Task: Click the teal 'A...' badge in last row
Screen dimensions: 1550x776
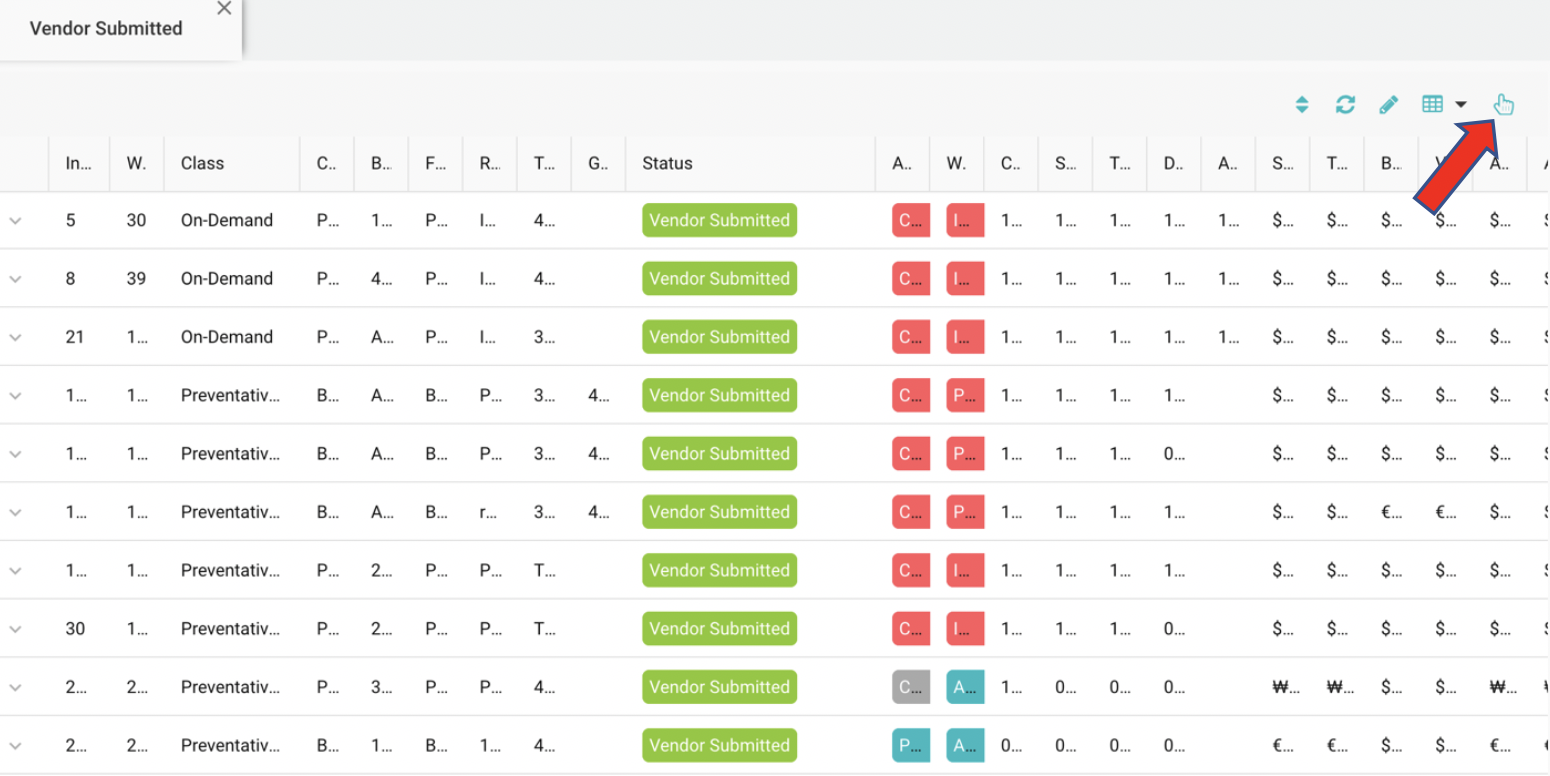Action: (964, 745)
